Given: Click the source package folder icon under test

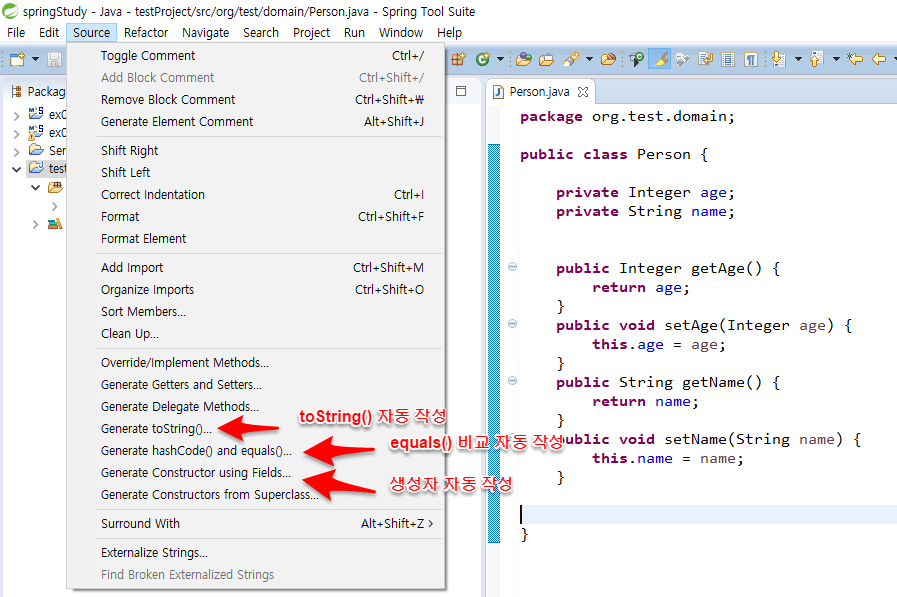Looking at the screenshot, I should pyautogui.click(x=55, y=187).
